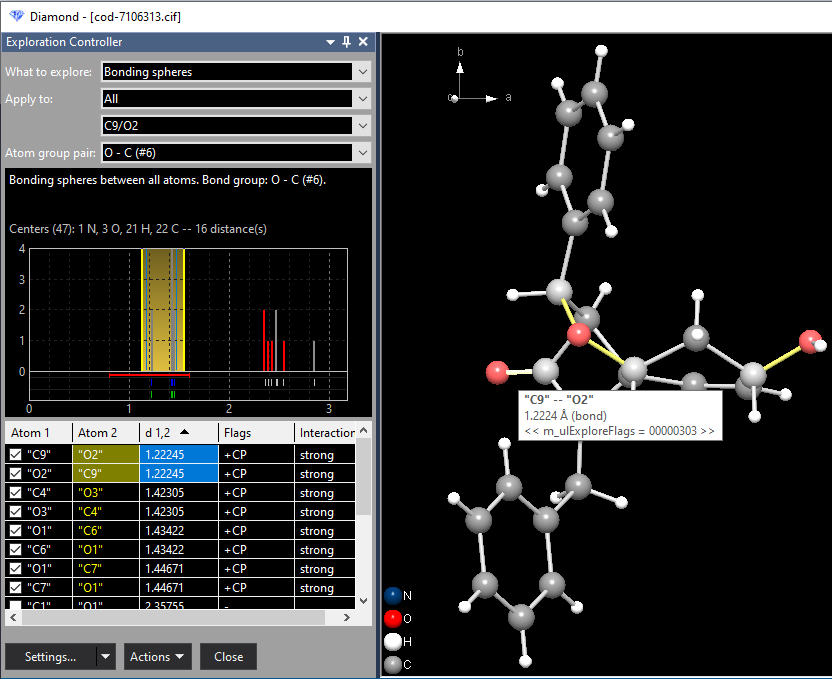Image resolution: width=832 pixels, height=679 pixels.
Task: Open the 'What to explore' dropdown
Action: [x=361, y=72]
